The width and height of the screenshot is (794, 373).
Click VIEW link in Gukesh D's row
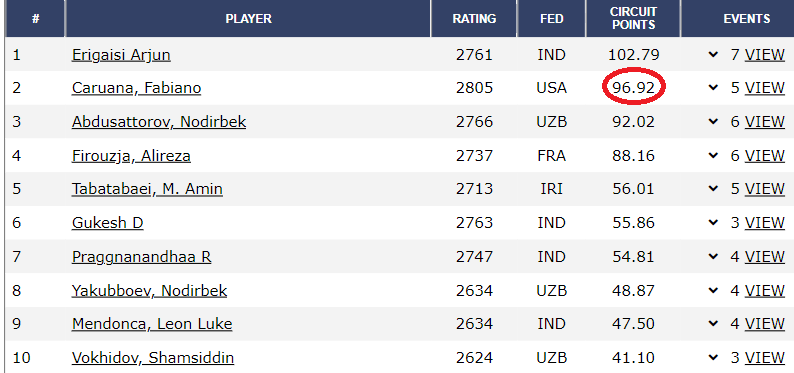coord(765,223)
